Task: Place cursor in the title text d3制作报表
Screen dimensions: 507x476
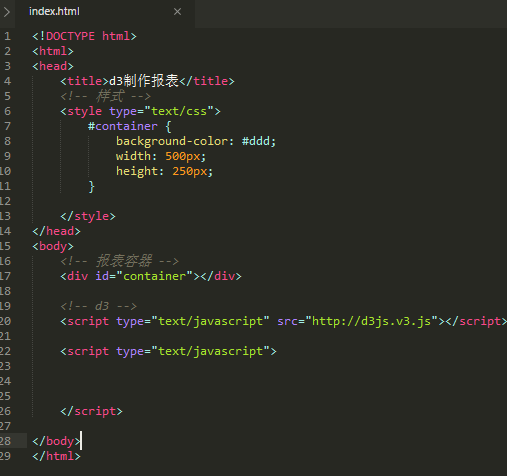Action: [x=144, y=81]
